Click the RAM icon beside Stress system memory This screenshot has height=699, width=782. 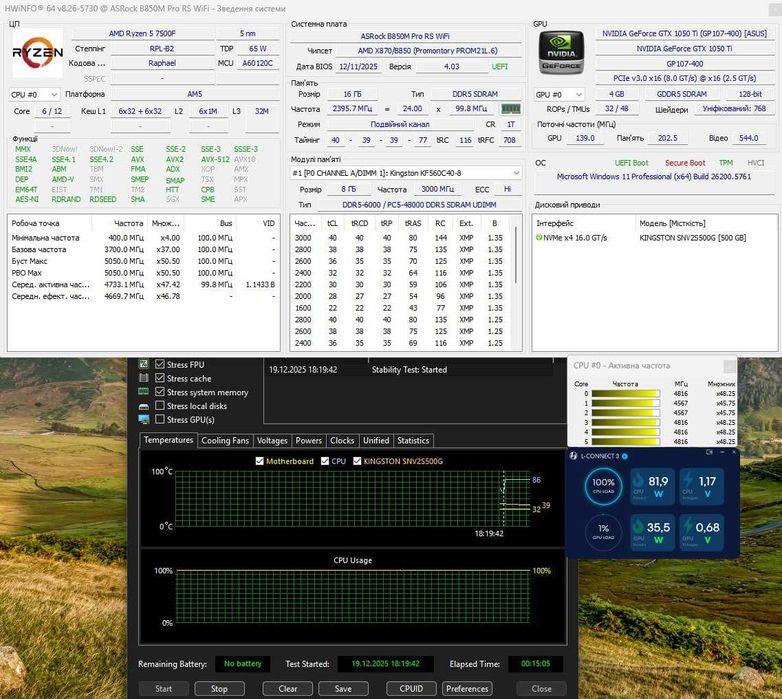pos(144,392)
